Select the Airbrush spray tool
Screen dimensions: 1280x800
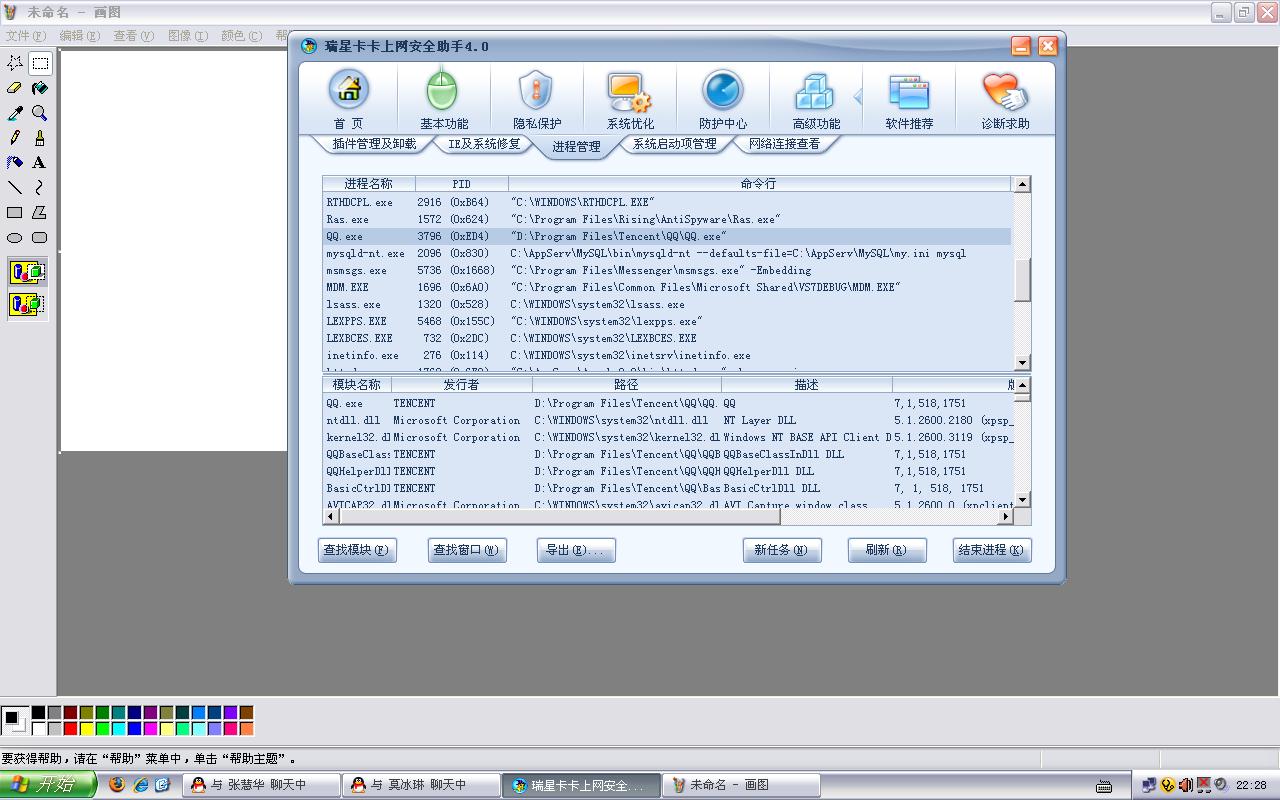[15, 163]
